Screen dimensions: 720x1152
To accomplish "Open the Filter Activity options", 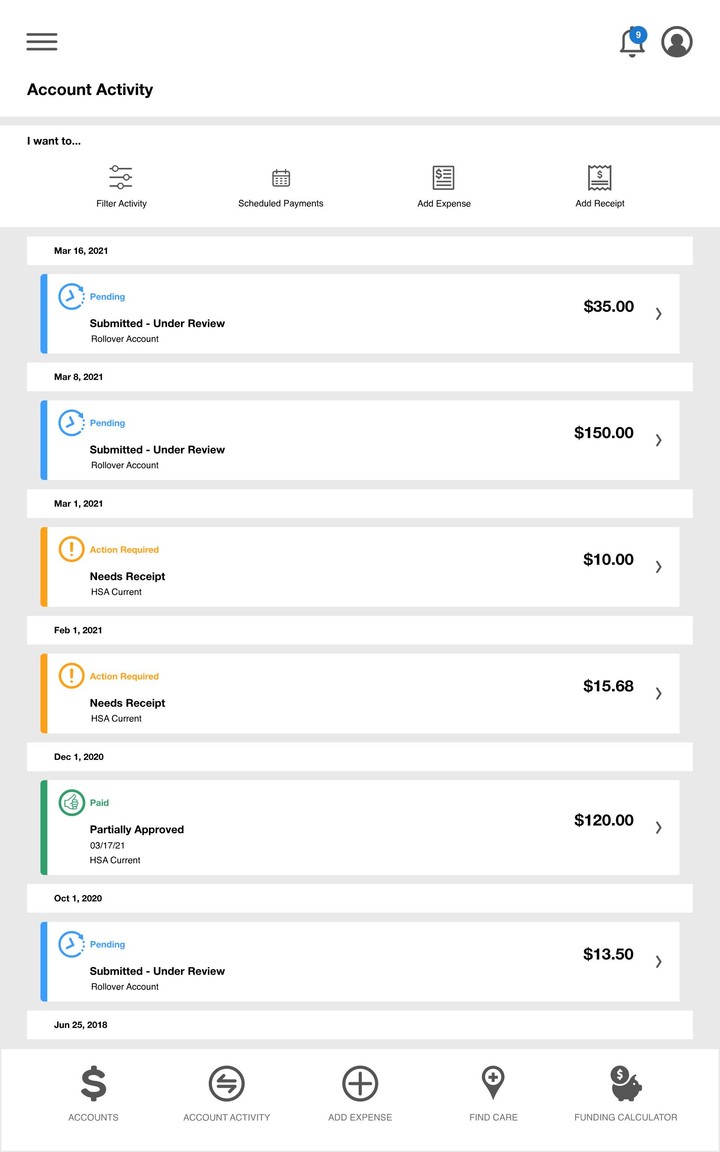I will [x=120, y=185].
